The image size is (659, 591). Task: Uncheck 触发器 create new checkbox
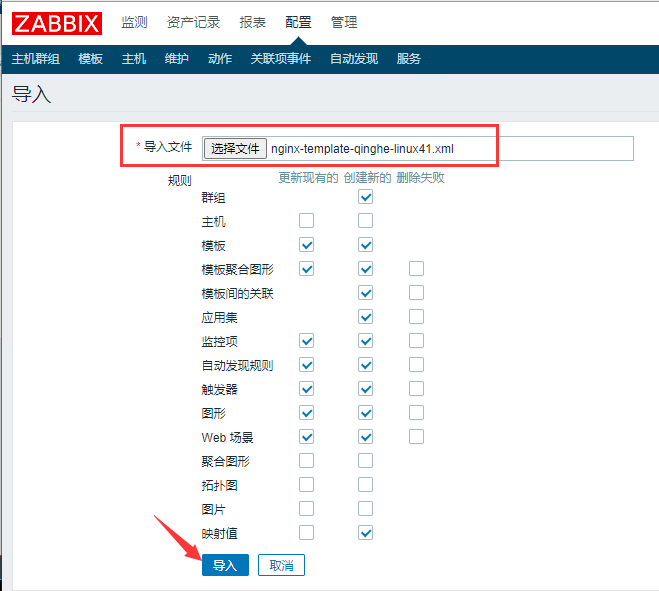(365, 389)
